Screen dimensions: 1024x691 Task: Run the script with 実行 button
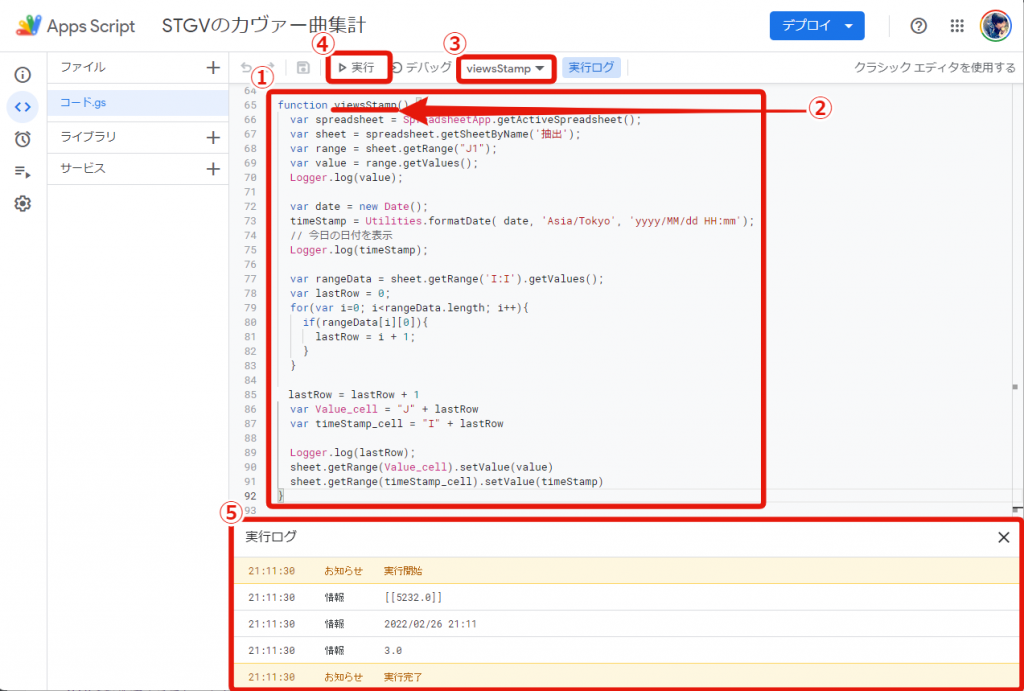point(356,68)
